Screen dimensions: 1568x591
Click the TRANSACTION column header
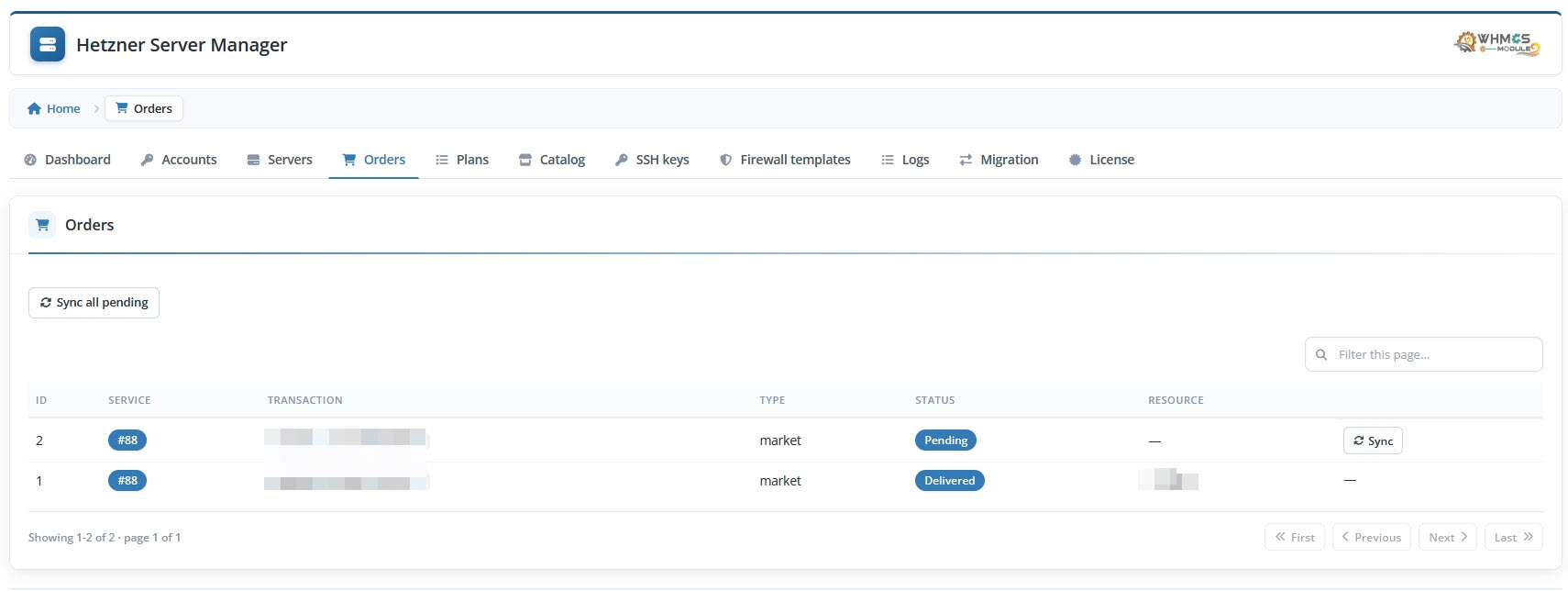tap(304, 400)
